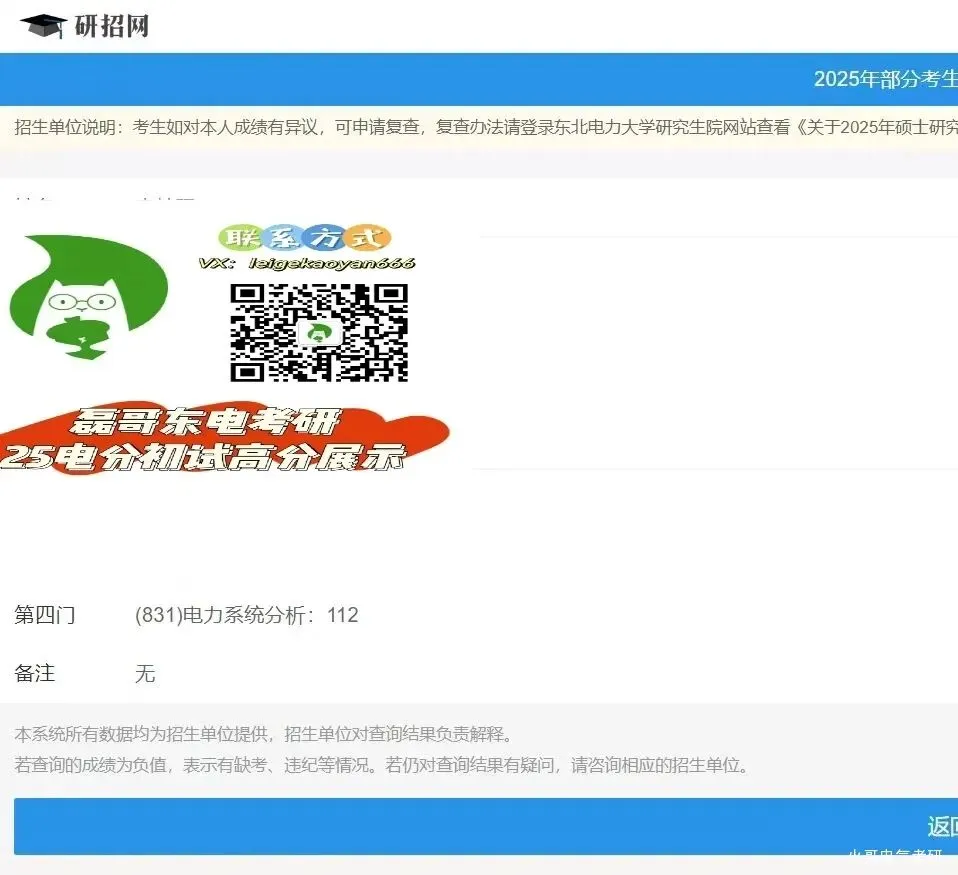Select the (831)电力系统分析：112 score text

pyautogui.click(x=247, y=615)
